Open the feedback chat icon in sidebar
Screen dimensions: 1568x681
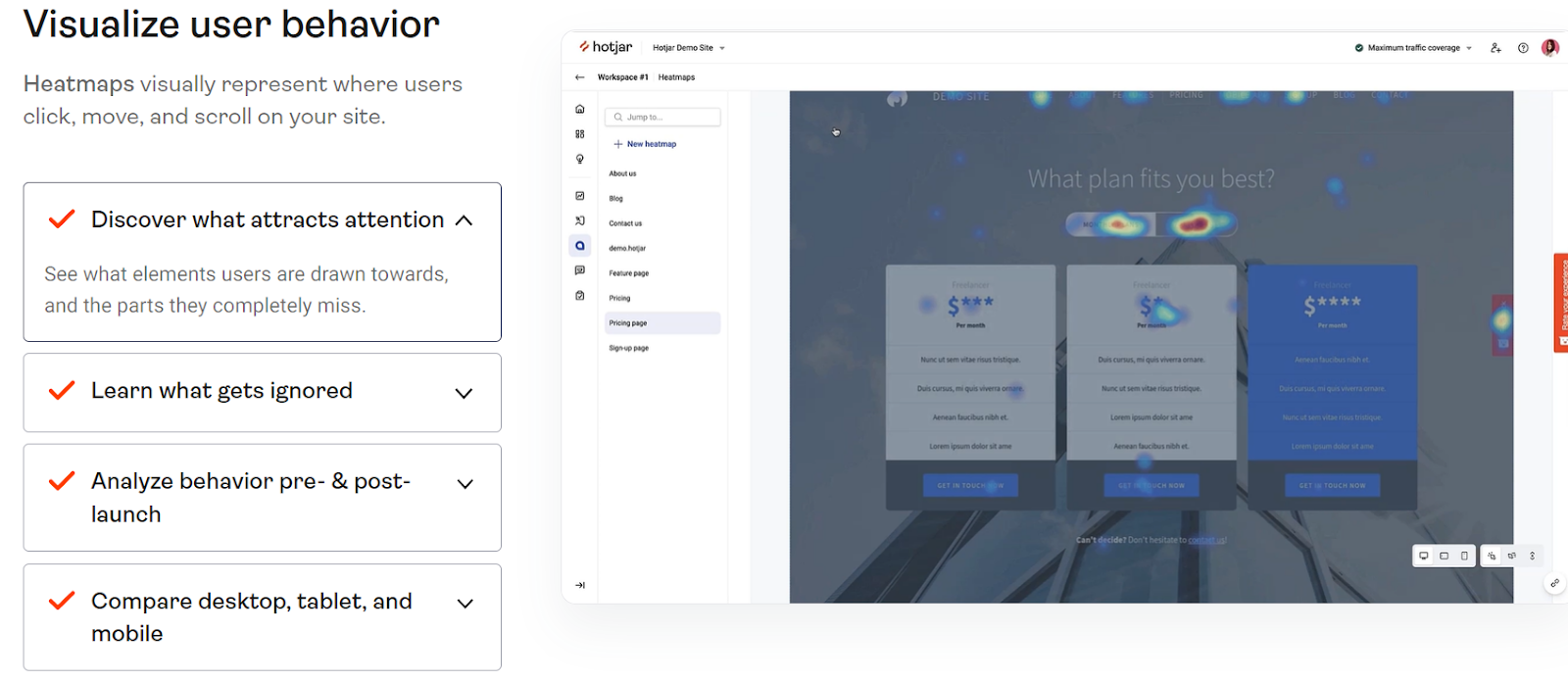[x=580, y=270]
